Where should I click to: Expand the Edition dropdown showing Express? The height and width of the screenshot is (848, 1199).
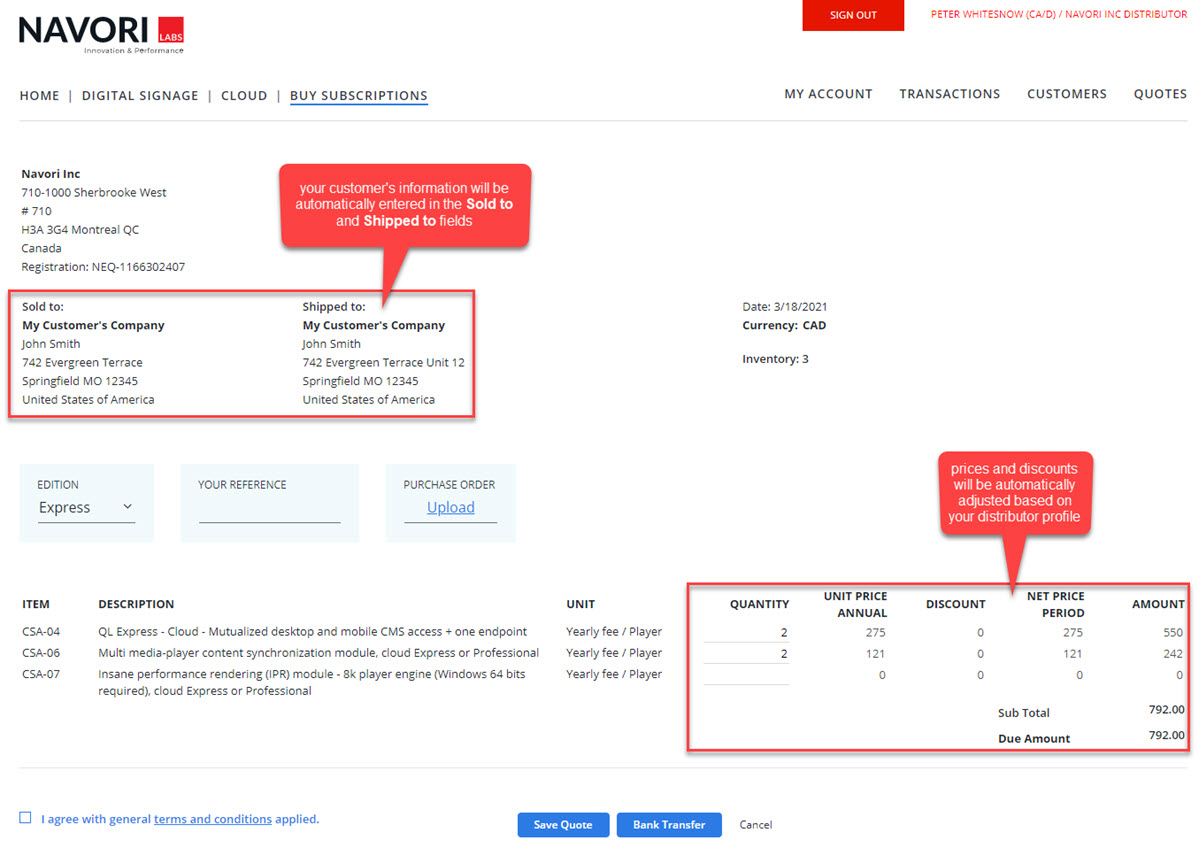tap(86, 508)
